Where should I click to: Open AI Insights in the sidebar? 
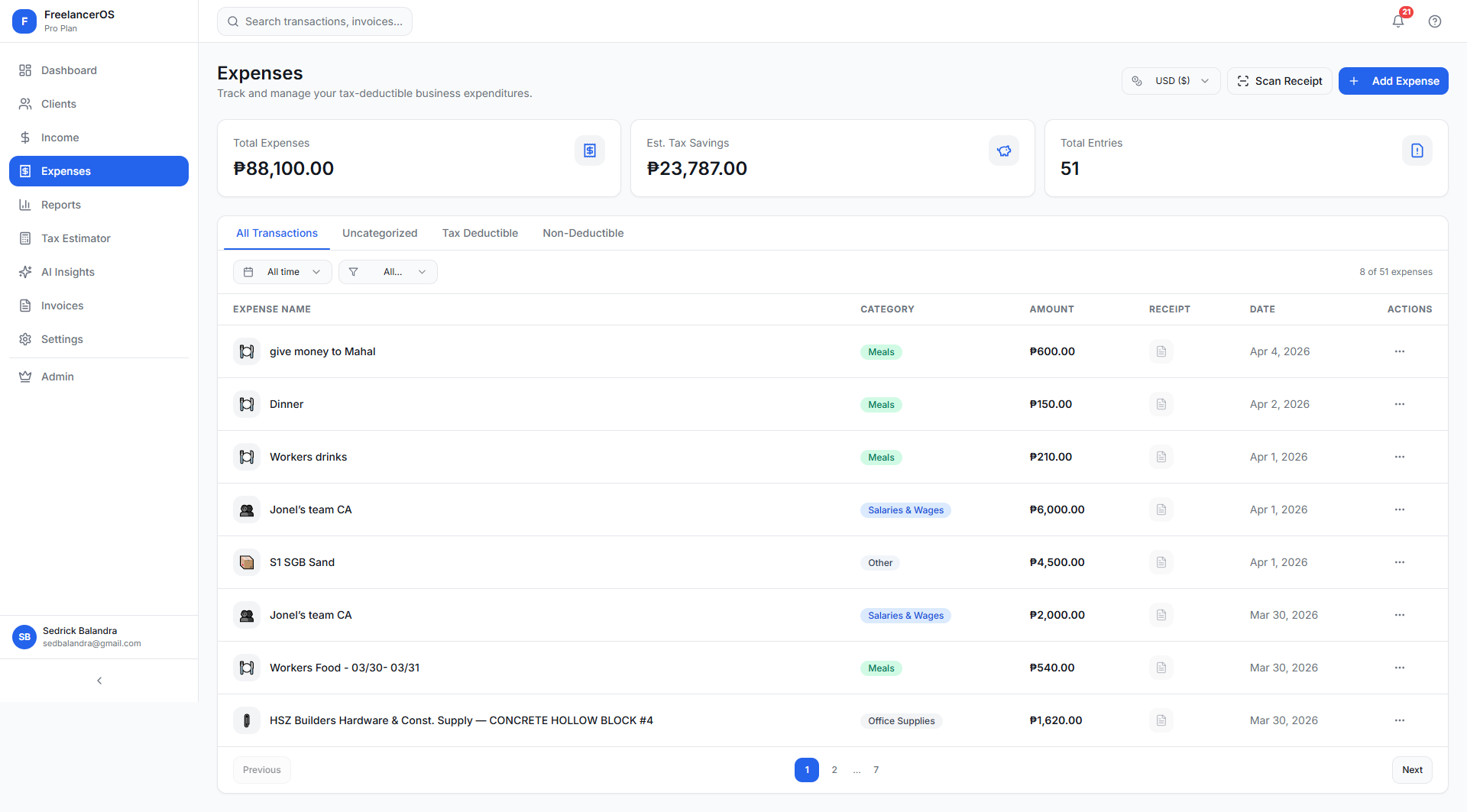pos(99,272)
